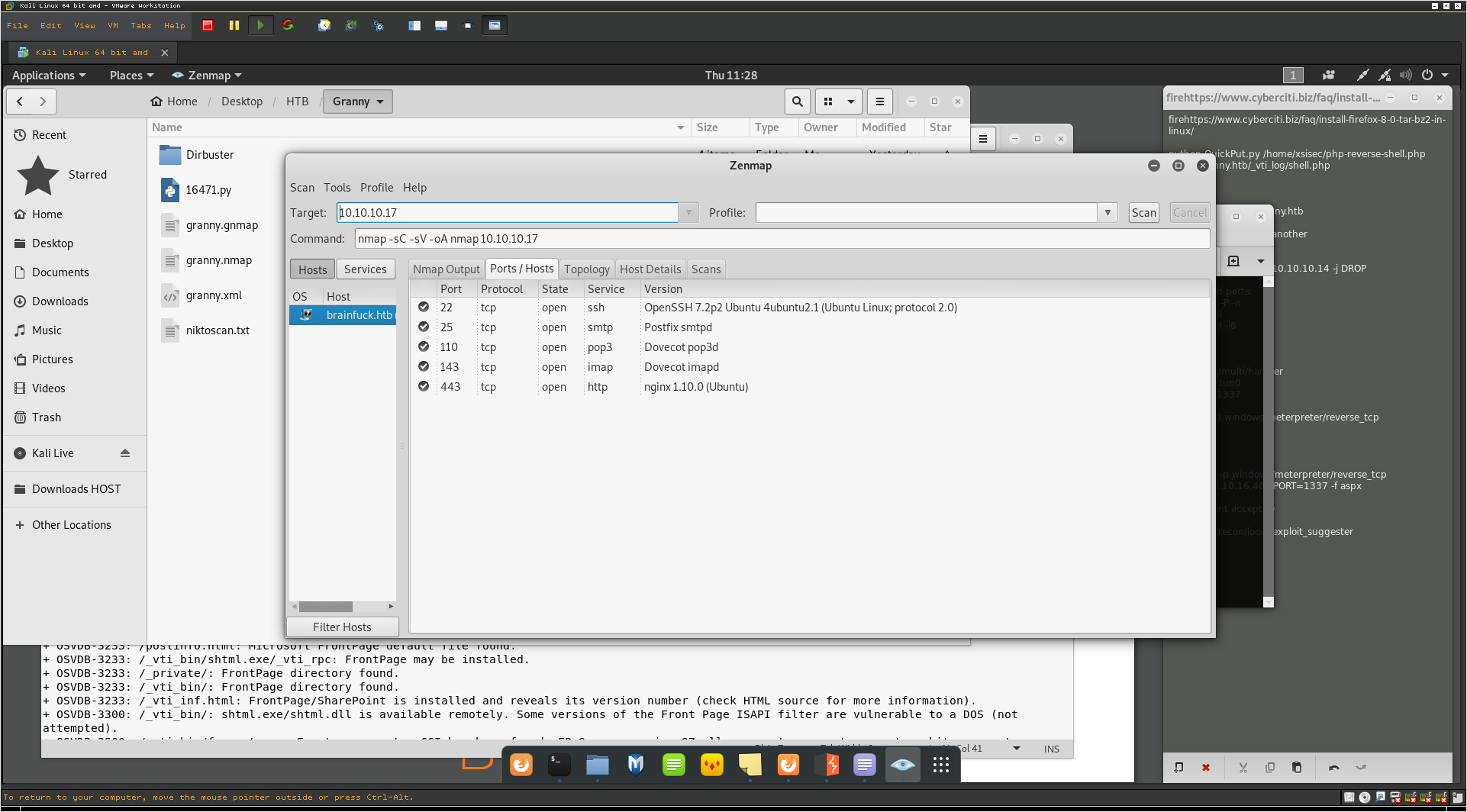Screen dimensions: 1467x812
Task: Select the brainfuck.htb host row
Action: (343, 315)
